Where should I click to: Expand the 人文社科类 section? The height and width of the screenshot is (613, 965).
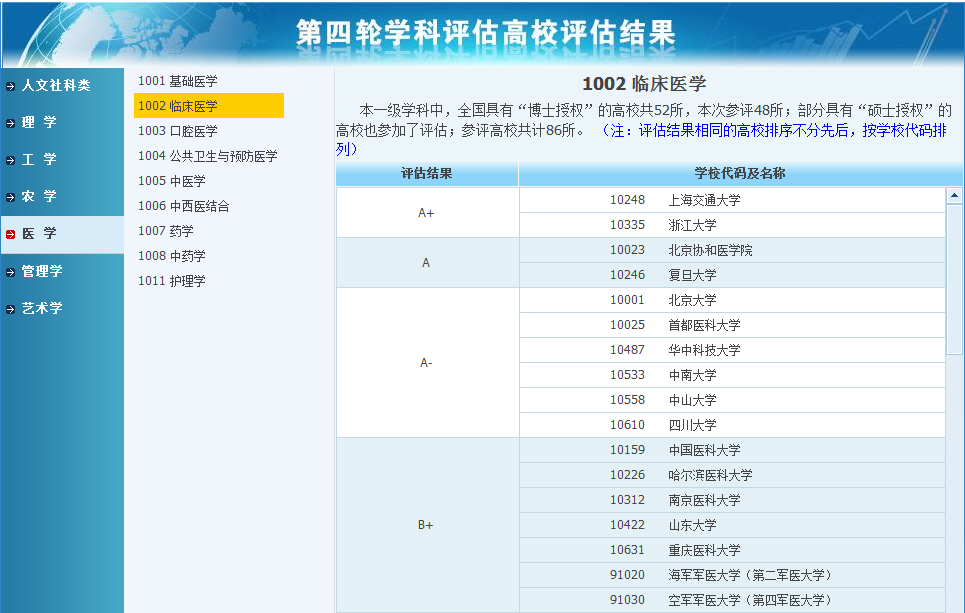tap(55, 88)
